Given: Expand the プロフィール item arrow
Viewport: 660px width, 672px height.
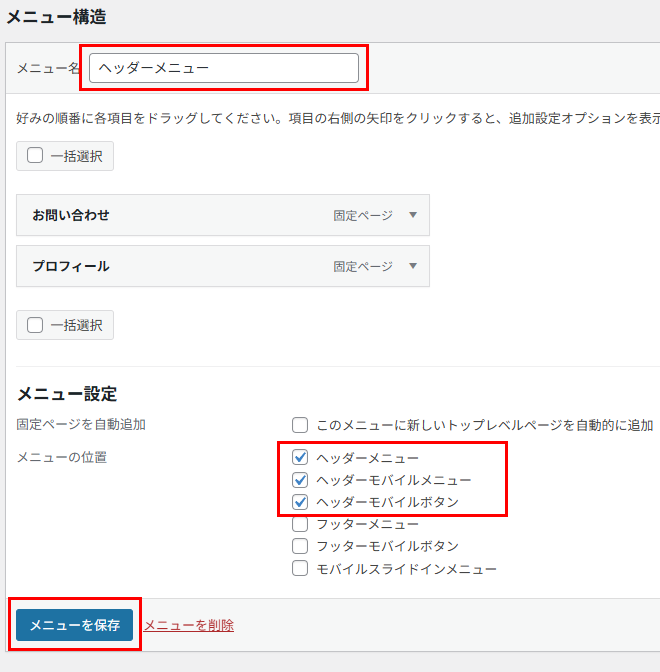Looking at the screenshot, I should 413,266.
